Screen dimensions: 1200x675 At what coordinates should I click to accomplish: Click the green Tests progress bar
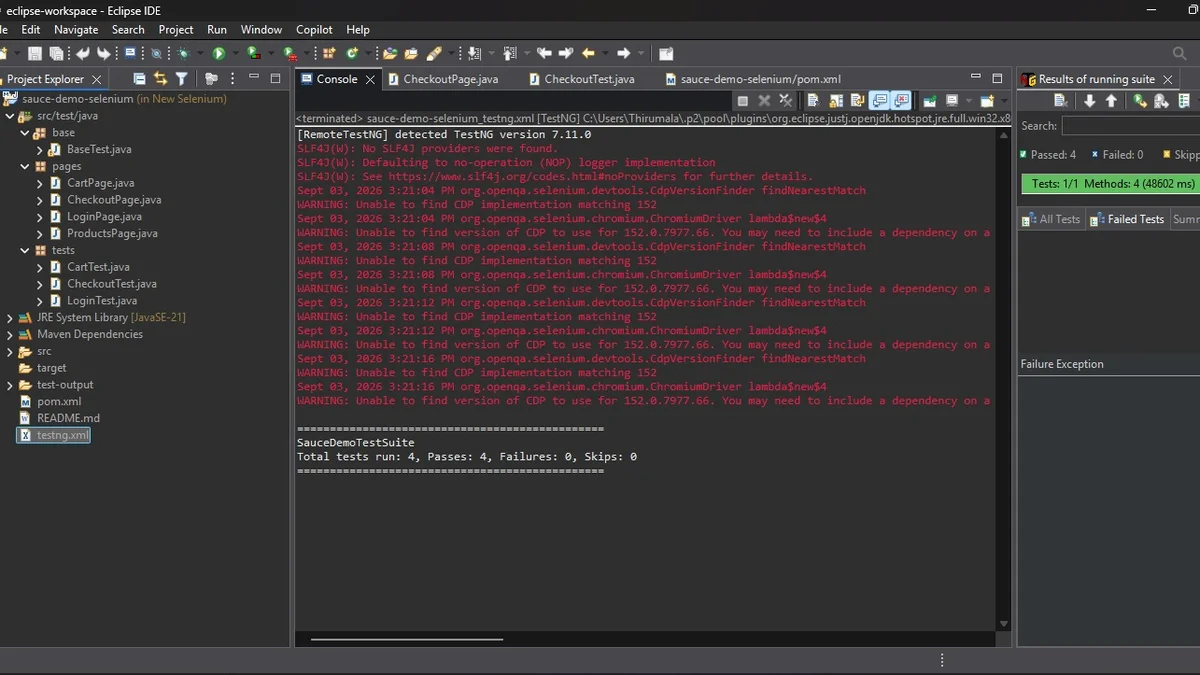(x=1110, y=184)
